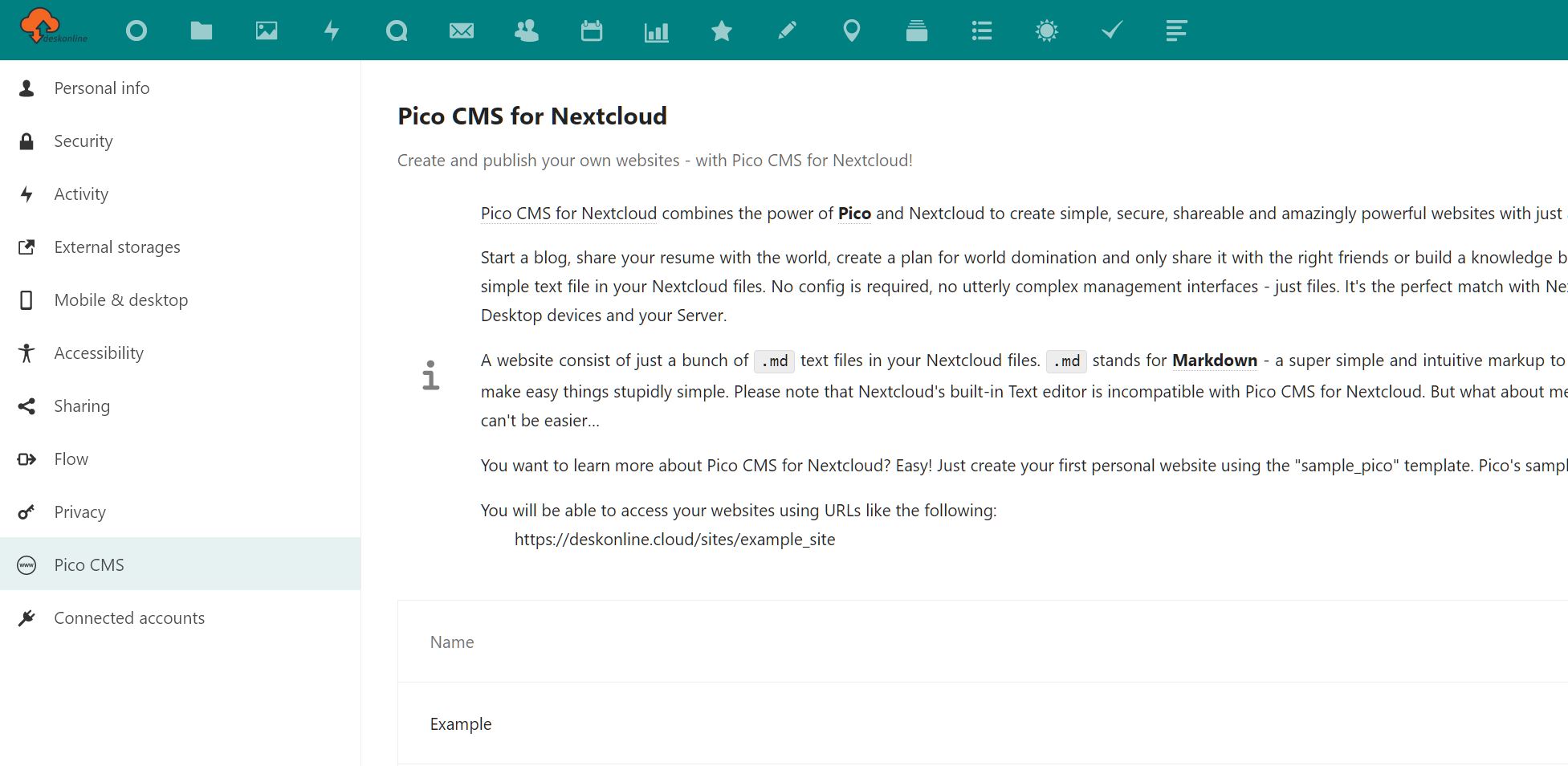Open the Dashboard circle icon
1568x766 pixels.
(x=136, y=31)
